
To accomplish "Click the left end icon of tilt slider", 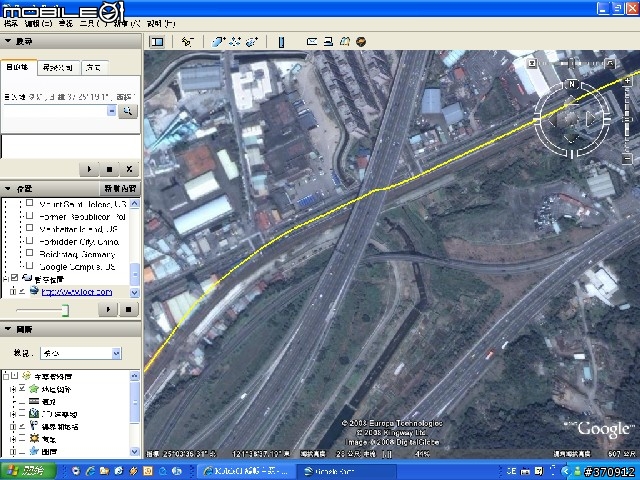I will [x=532, y=63].
